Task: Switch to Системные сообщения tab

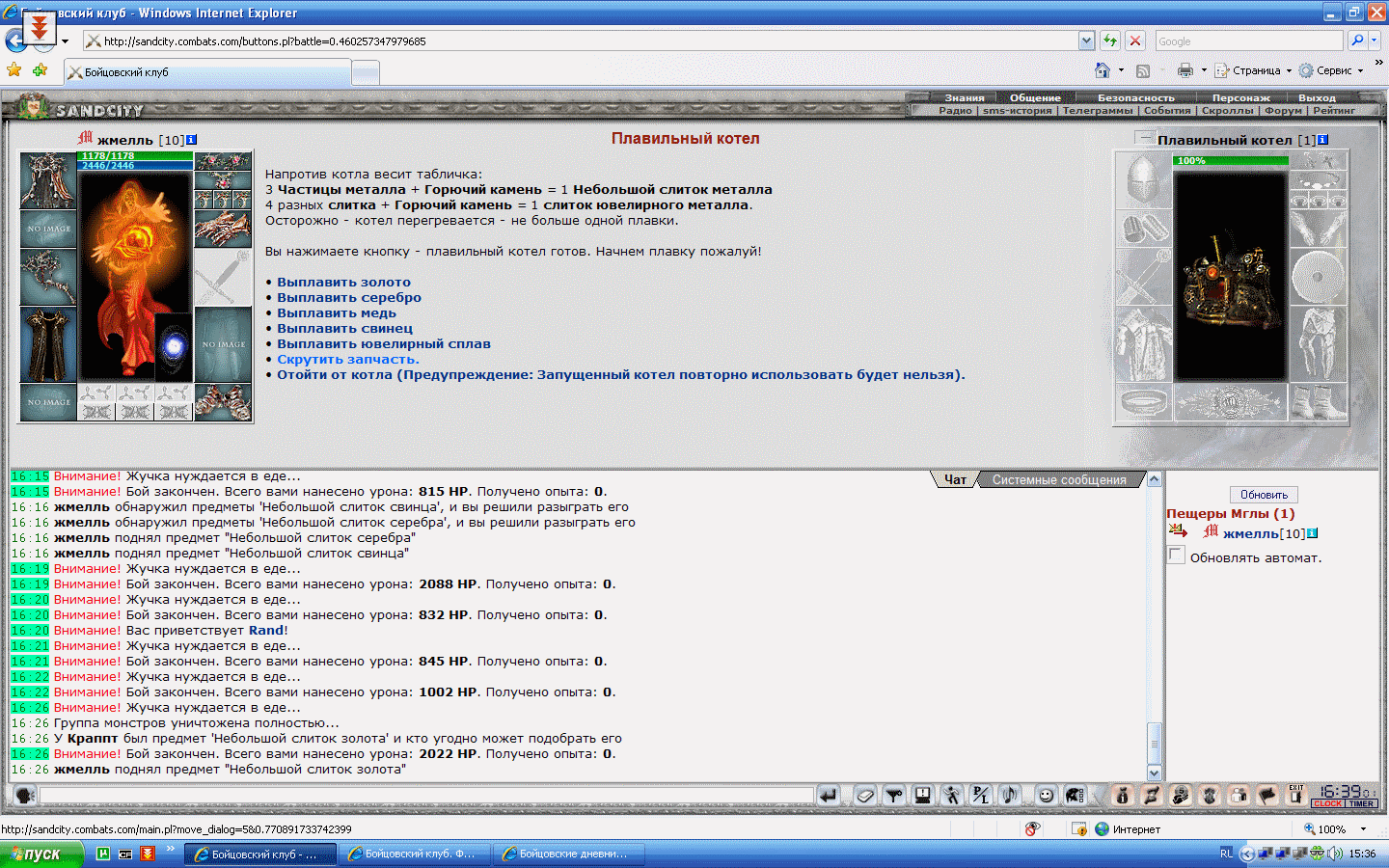Action: [1059, 479]
